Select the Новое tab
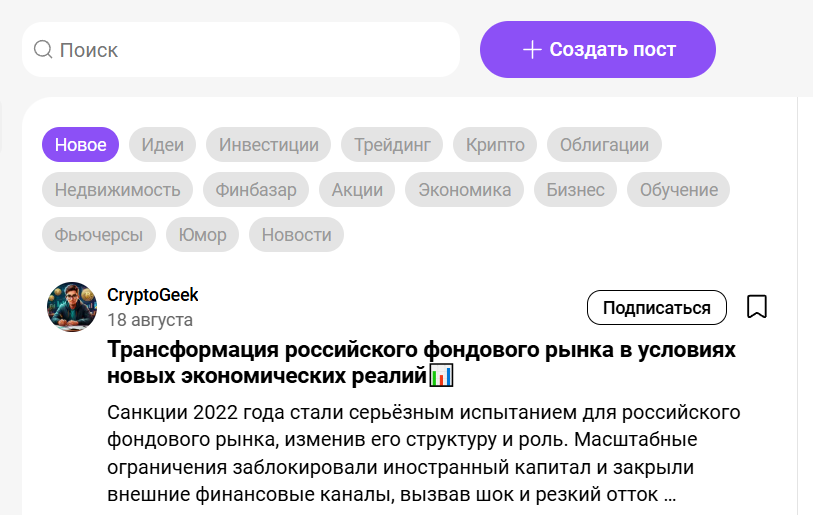The height and width of the screenshot is (515, 813). [80, 144]
